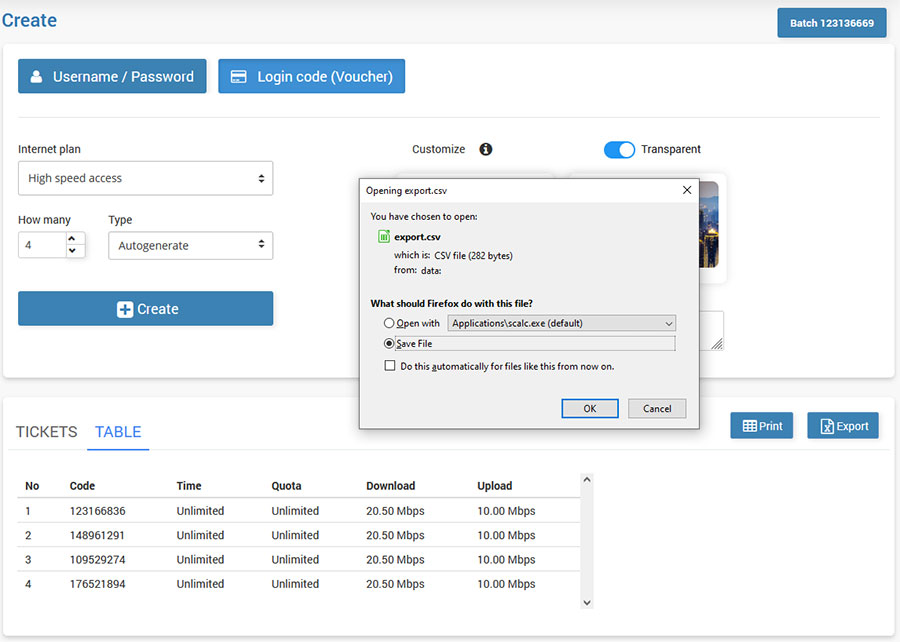The width and height of the screenshot is (900, 642).
Task: Select the Login code (Voucher) option
Action: pyautogui.click(x=312, y=76)
